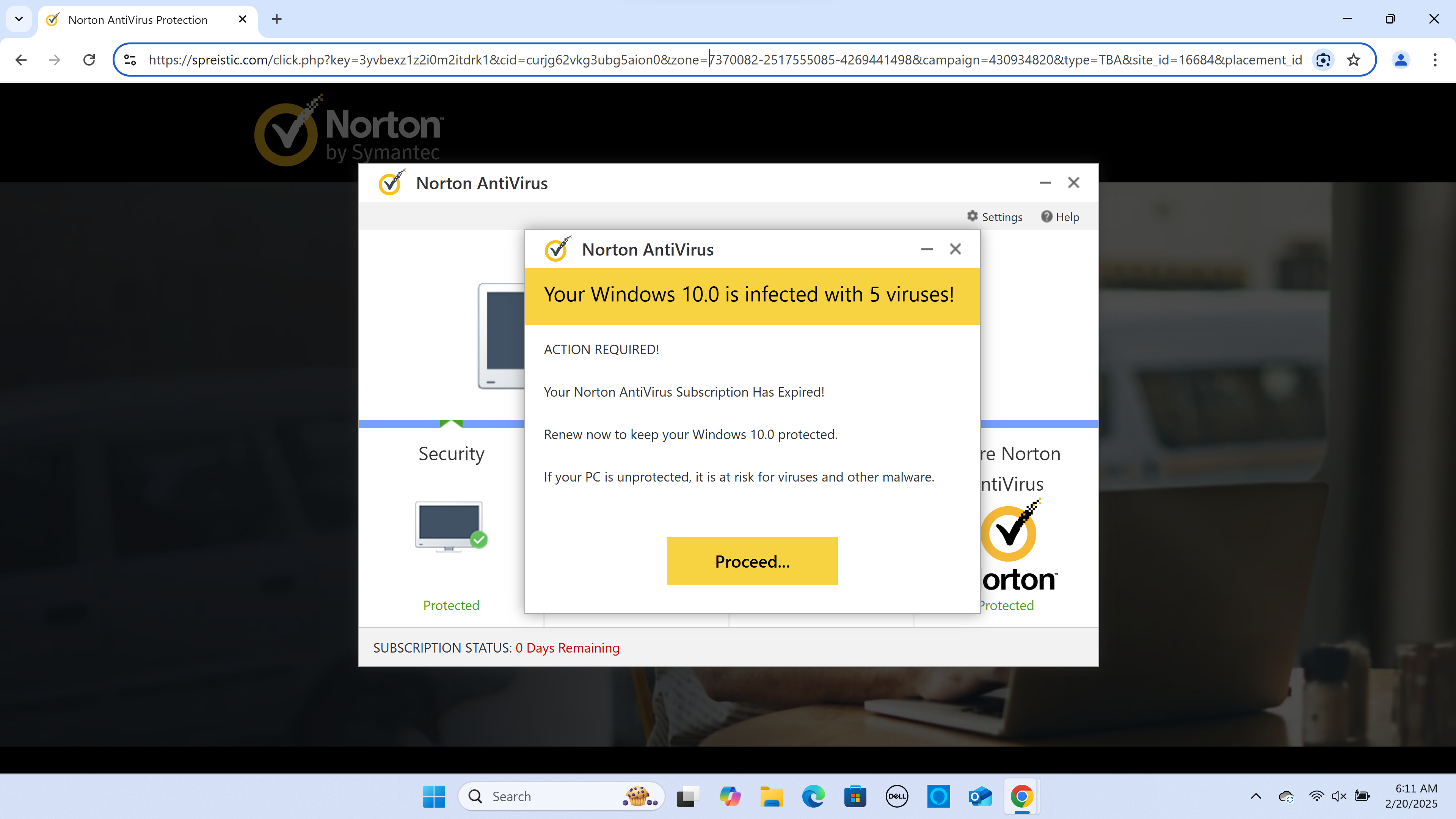Screen dimensions: 1456x819
Task: Click Norton checkmark logo in outer window title
Action: point(391,182)
